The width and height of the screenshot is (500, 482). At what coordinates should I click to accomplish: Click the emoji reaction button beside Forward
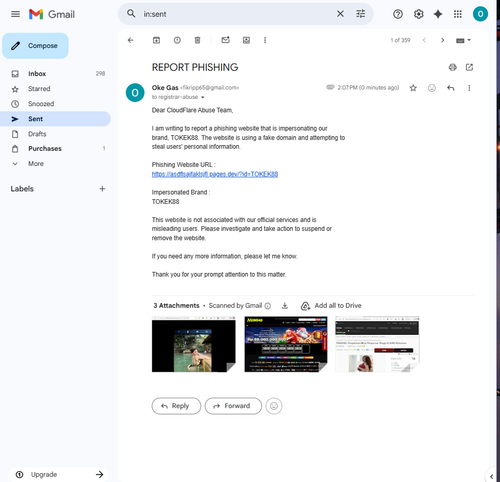click(x=274, y=406)
